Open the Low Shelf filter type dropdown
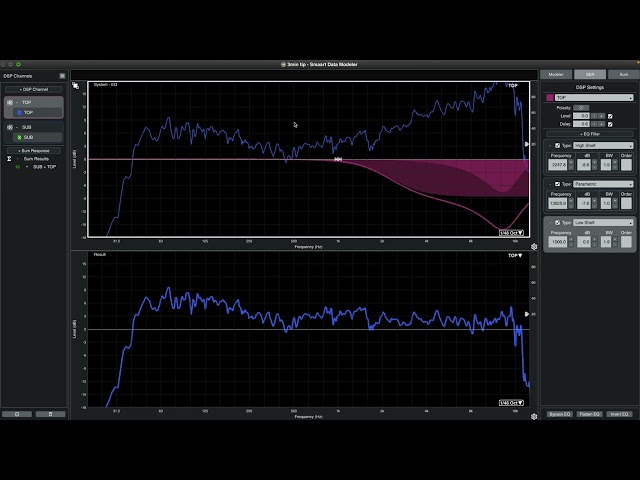This screenshot has width=640, height=480. click(599, 222)
